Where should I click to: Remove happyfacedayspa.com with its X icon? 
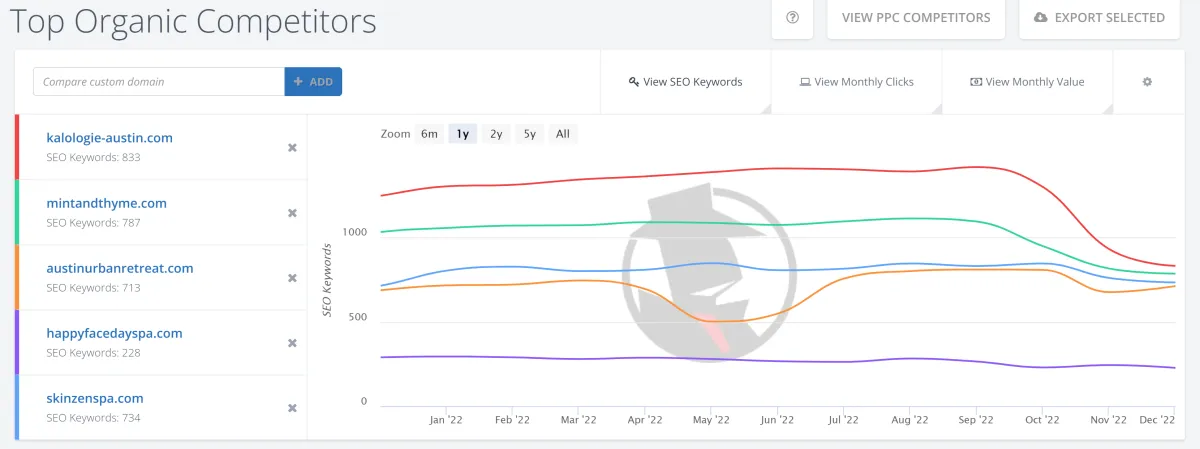pyautogui.click(x=292, y=343)
